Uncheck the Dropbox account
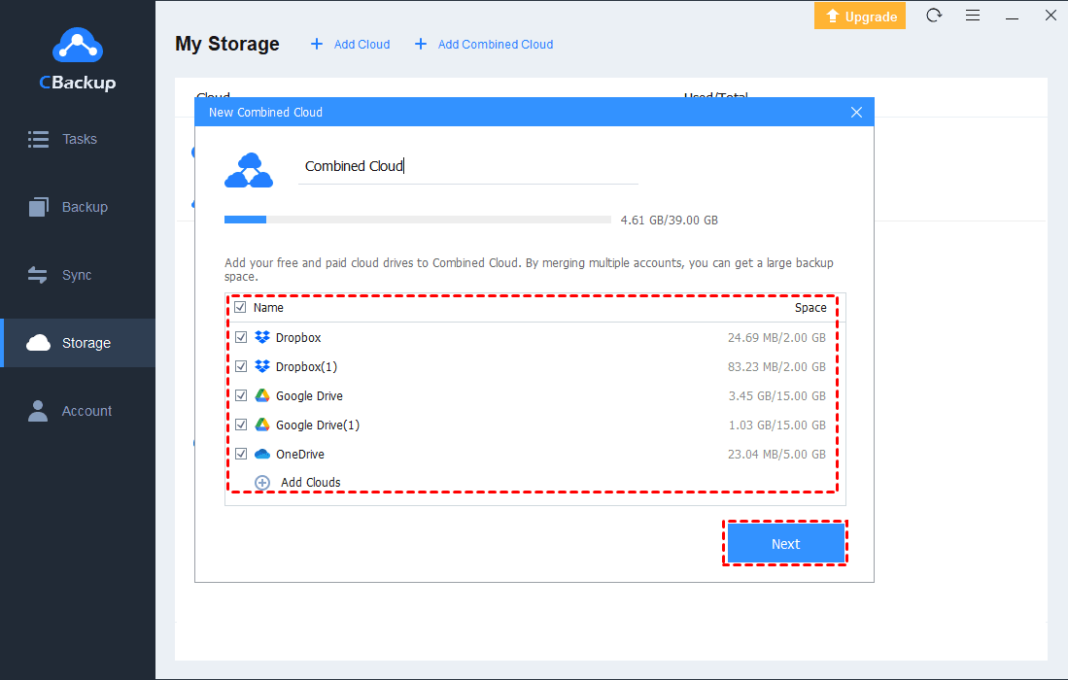Viewport: 1068px width, 680px height. (x=241, y=337)
